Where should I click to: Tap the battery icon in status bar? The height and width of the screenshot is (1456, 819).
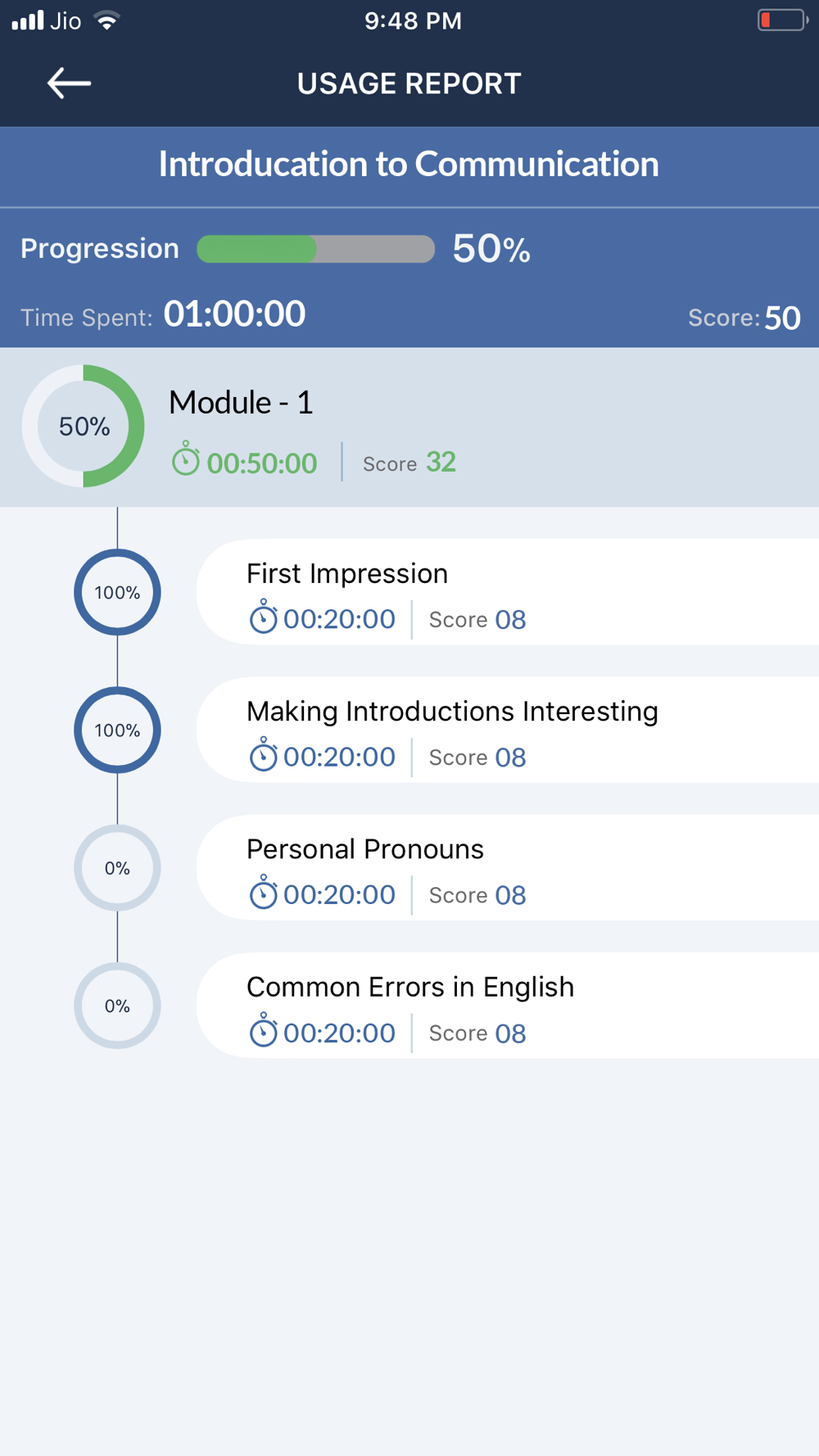click(782, 20)
